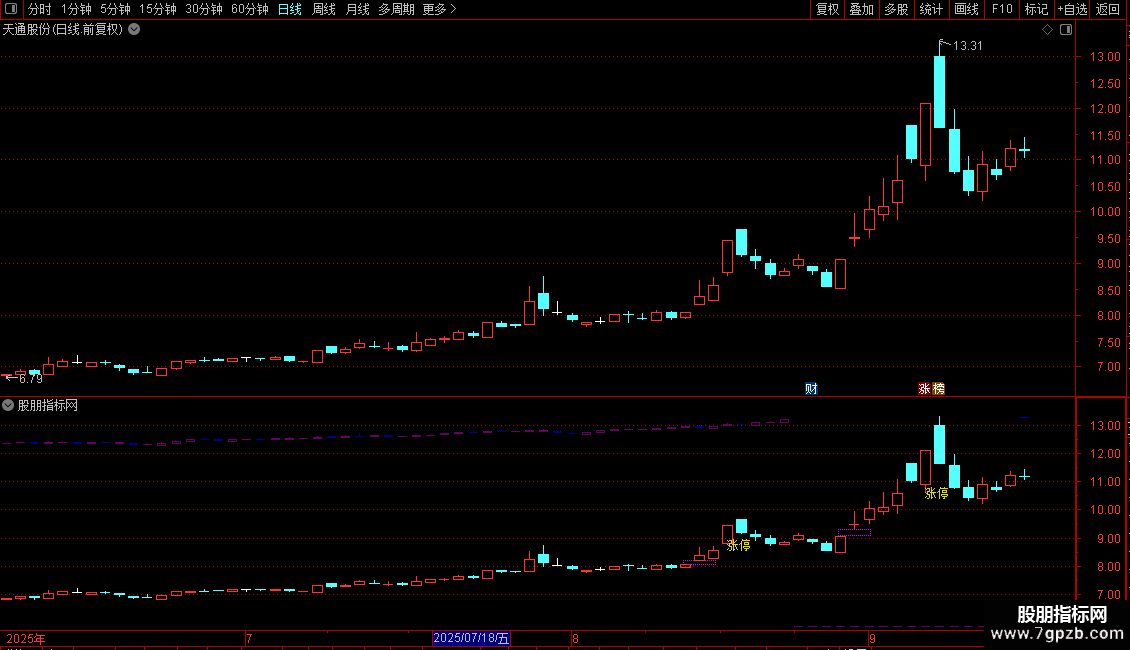Click the 13.31 high price label
Viewport: 1130px width, 650px height.
point(967,45)
